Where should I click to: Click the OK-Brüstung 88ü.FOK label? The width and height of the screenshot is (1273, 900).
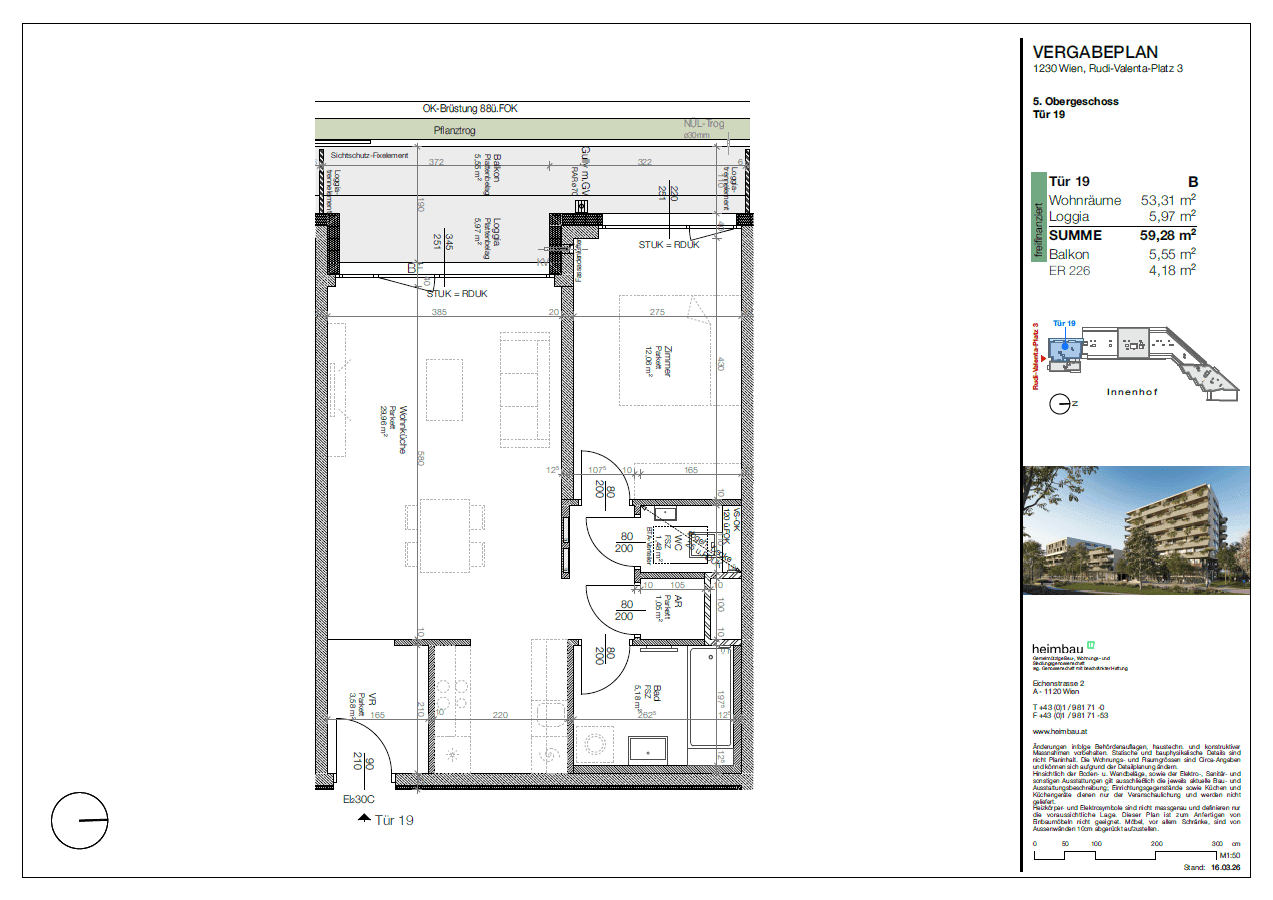point(472,108)
